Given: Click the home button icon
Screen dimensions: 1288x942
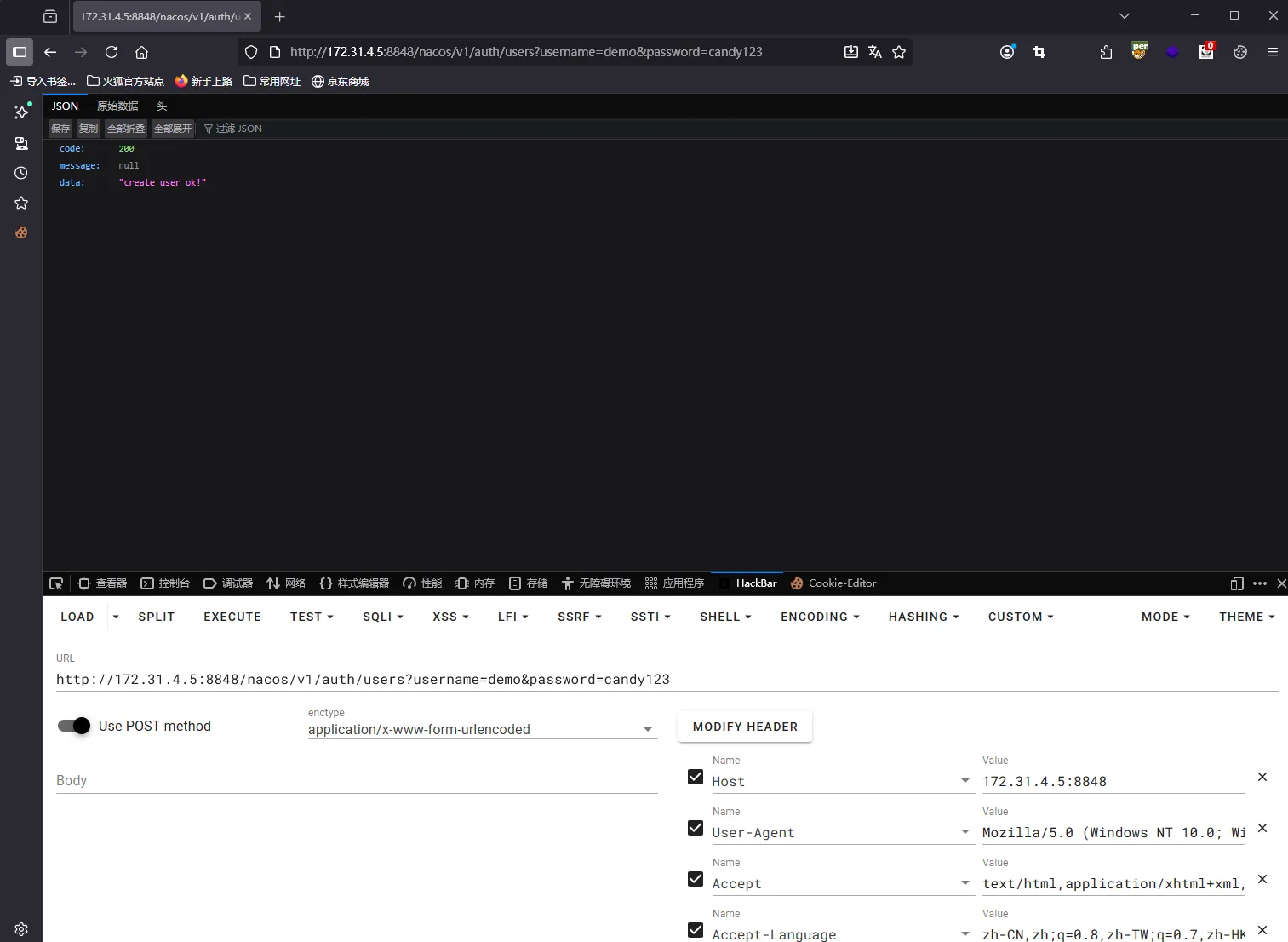Looking at the screenshot, I should [x=142, y=52].
